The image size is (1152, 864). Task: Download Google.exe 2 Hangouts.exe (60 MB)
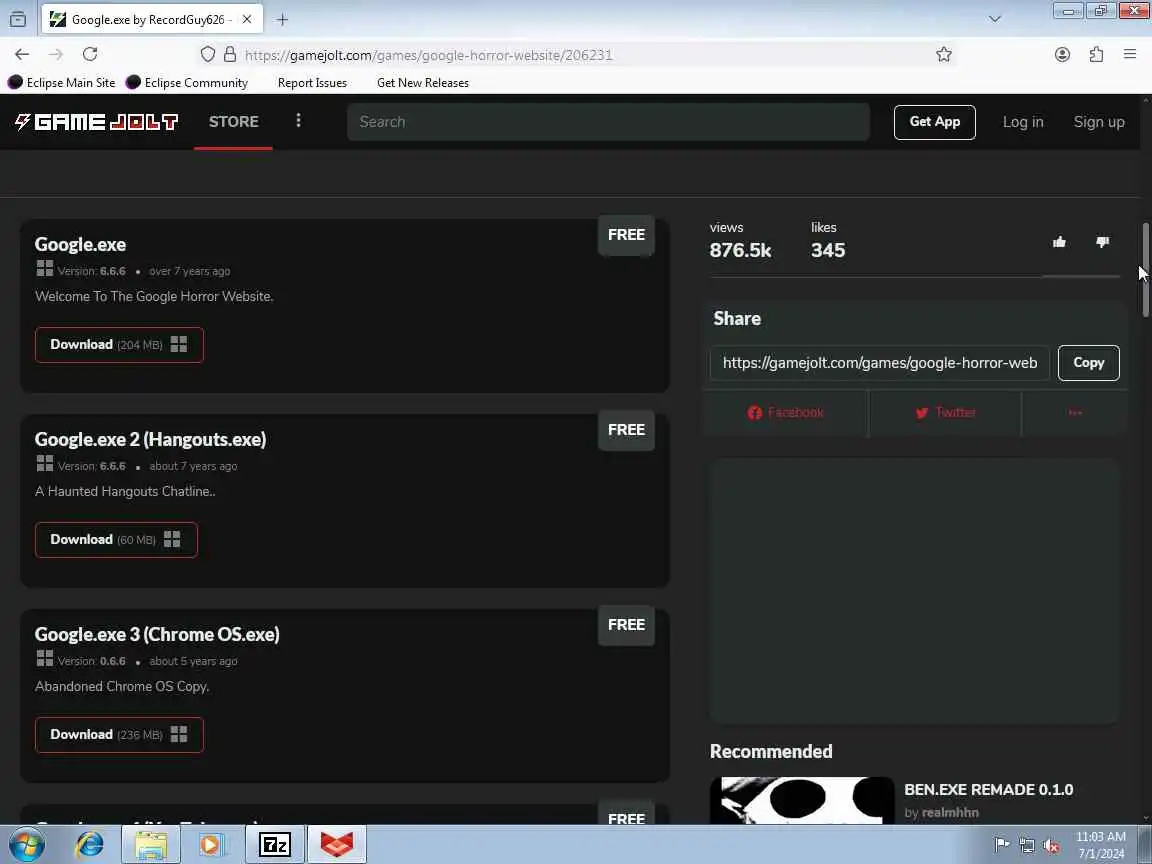click(x=116, y=540)
